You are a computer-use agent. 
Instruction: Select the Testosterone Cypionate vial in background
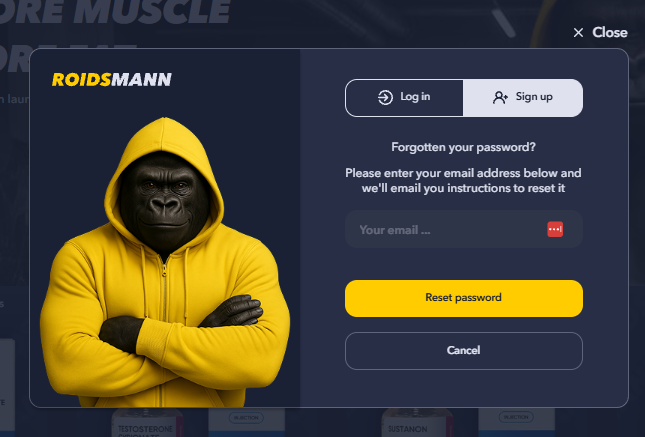tap(146, 423)
